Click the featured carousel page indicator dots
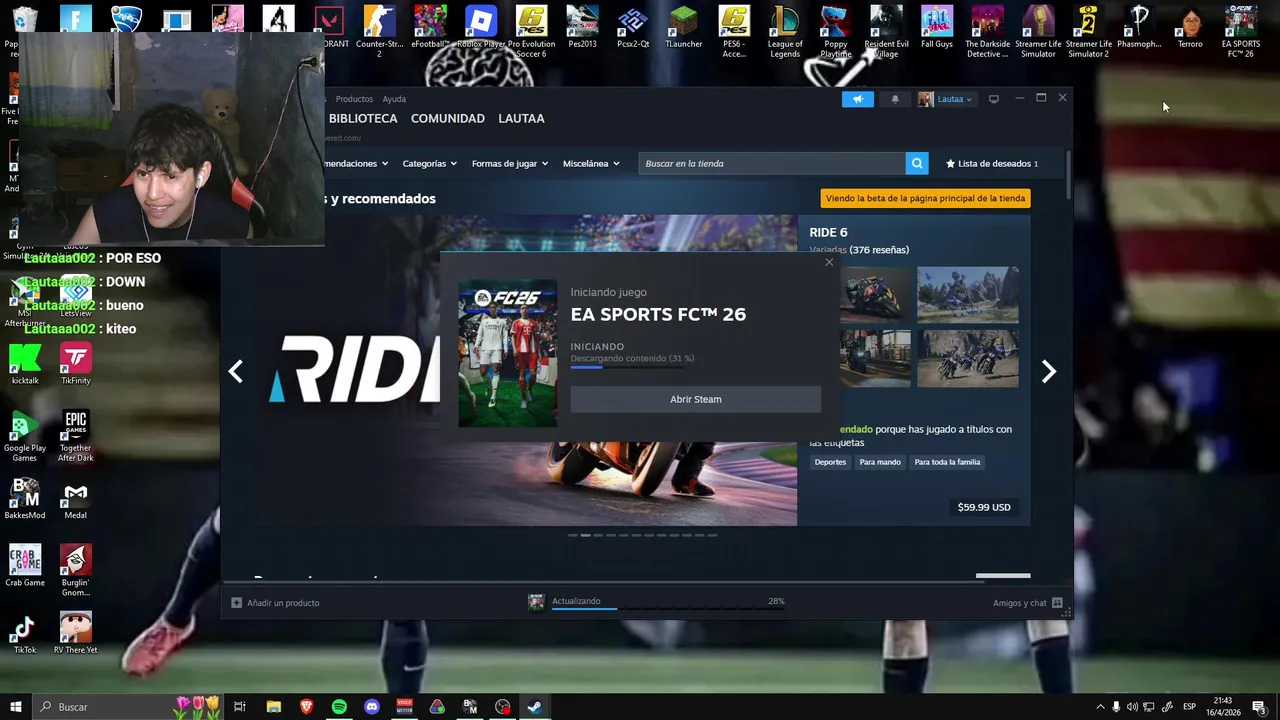The image size is (1280, 720). click(x=643, y=535)
